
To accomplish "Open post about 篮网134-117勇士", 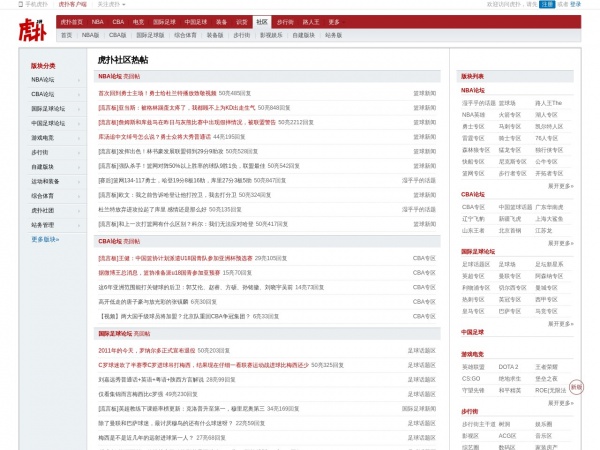I will coord(175,181).
